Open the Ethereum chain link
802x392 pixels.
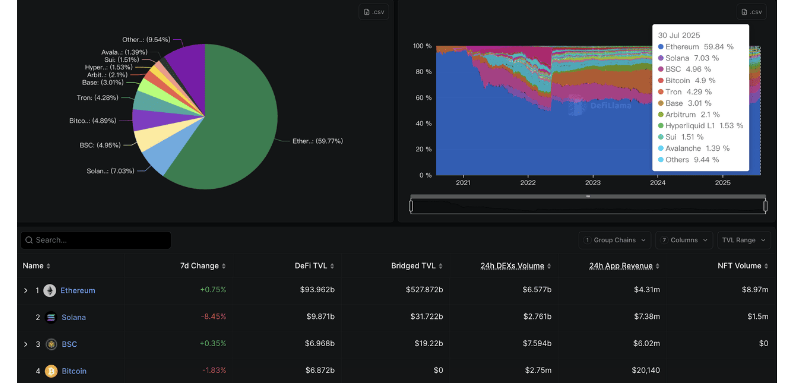point(78,291)
